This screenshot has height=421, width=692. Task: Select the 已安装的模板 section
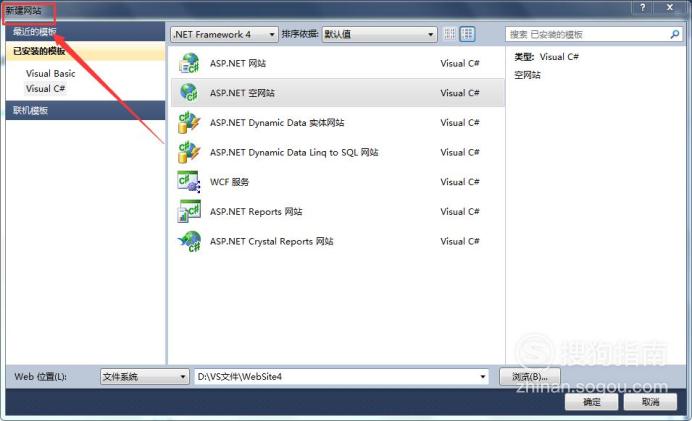click(x=85, y=51)
